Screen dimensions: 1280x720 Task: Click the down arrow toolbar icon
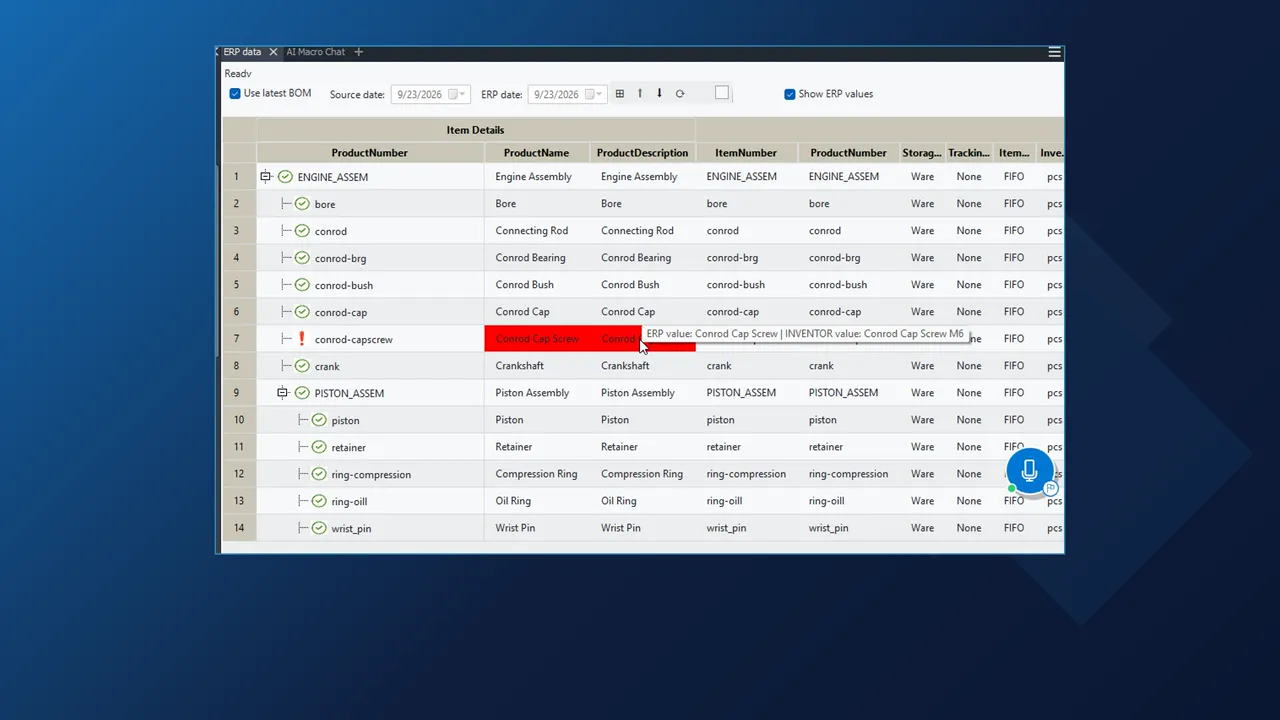[659, 94]
